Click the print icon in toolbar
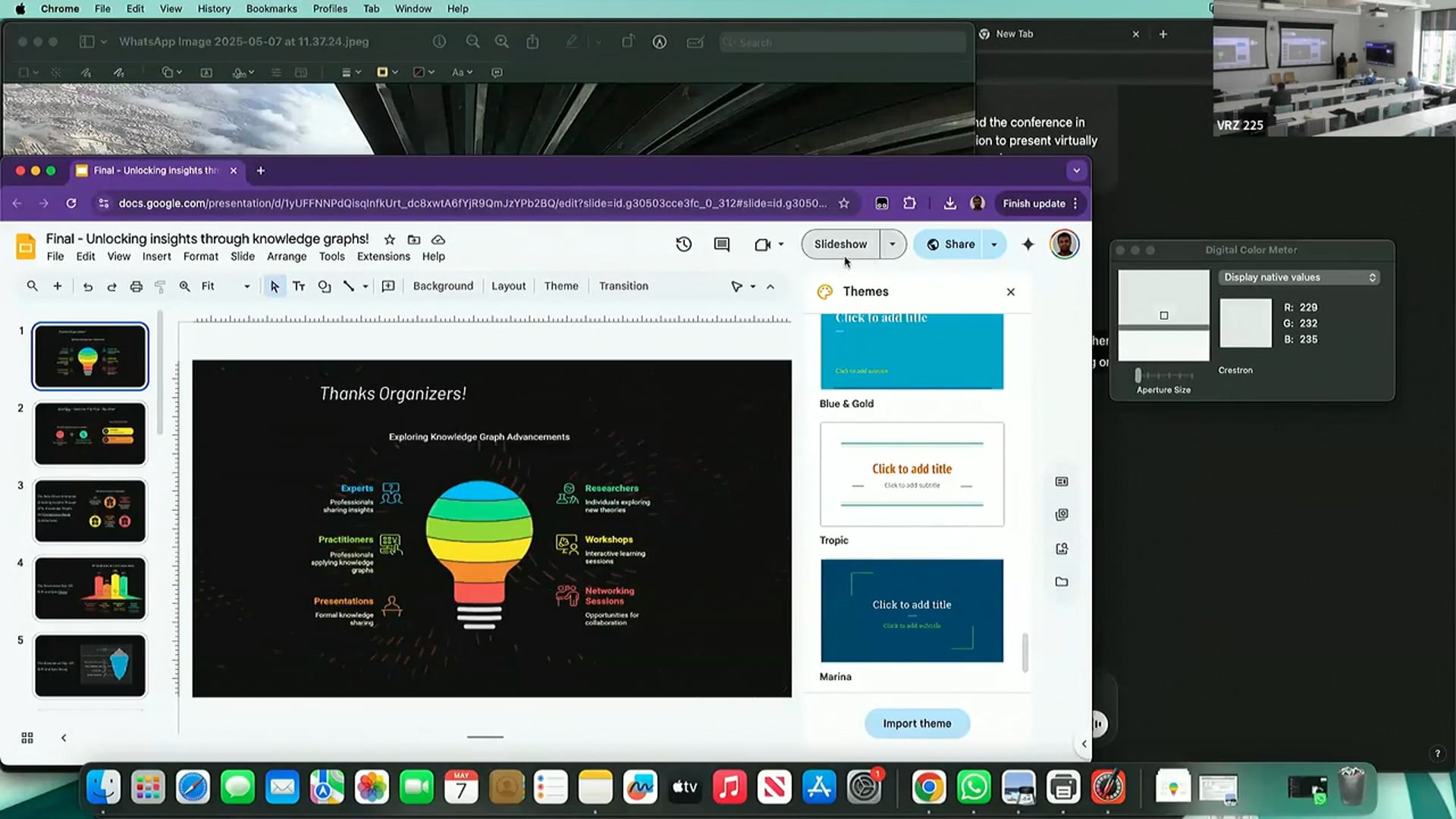 tap(136, 287)
